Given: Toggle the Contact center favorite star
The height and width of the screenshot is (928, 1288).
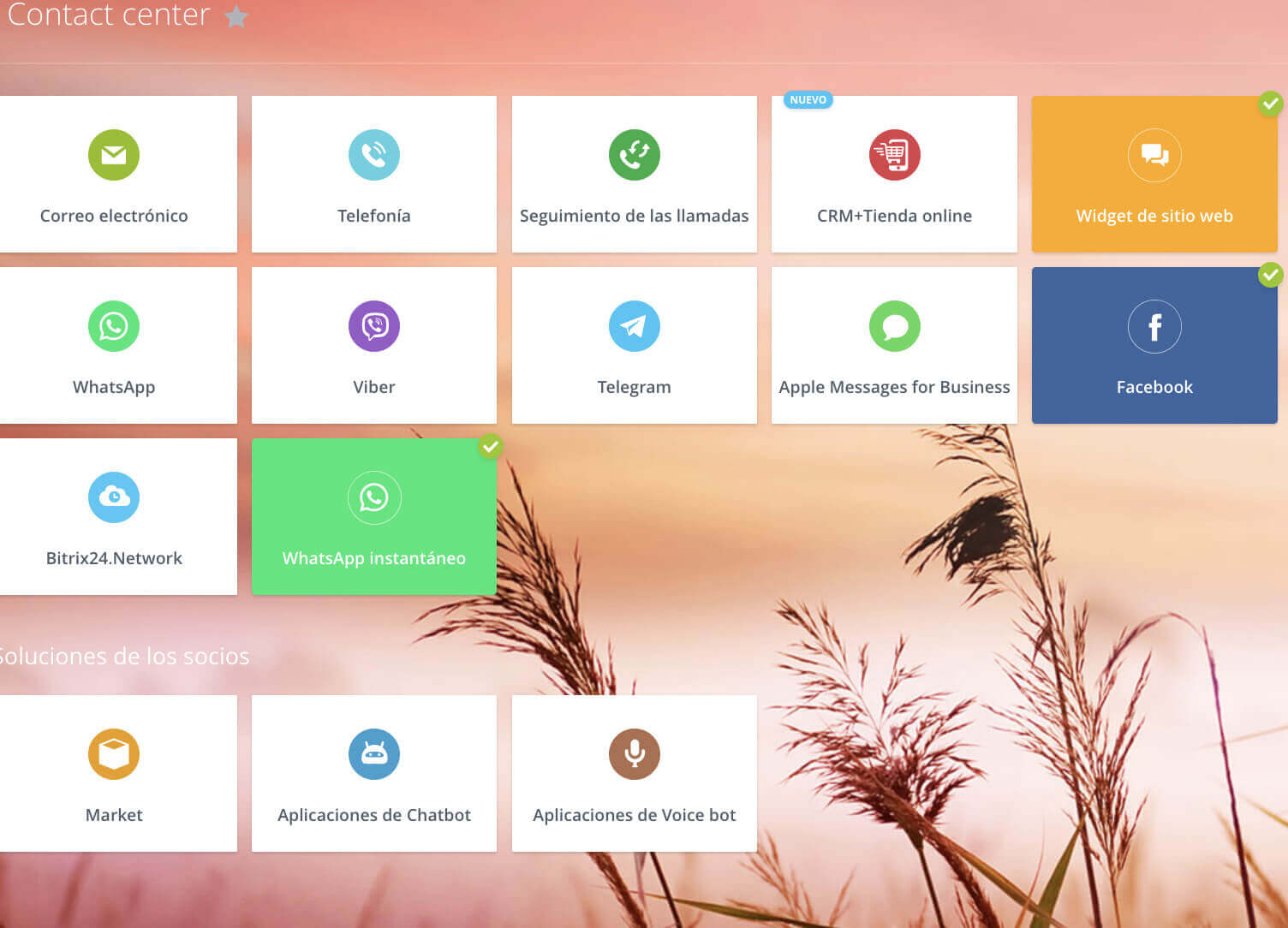Looking at the screenshot, I should tap(236, 17).
